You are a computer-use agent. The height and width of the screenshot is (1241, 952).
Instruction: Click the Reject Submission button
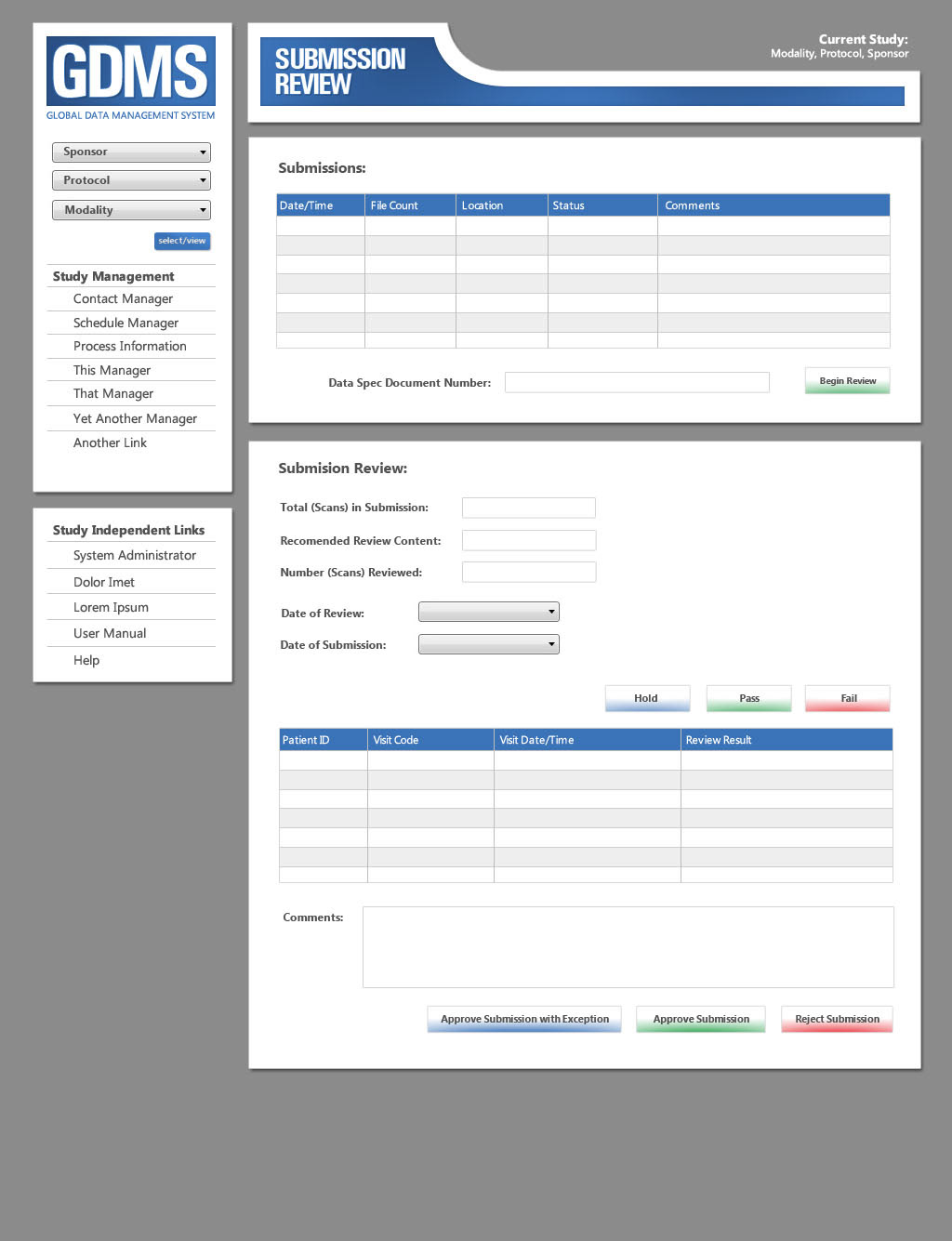(837, 1019)
